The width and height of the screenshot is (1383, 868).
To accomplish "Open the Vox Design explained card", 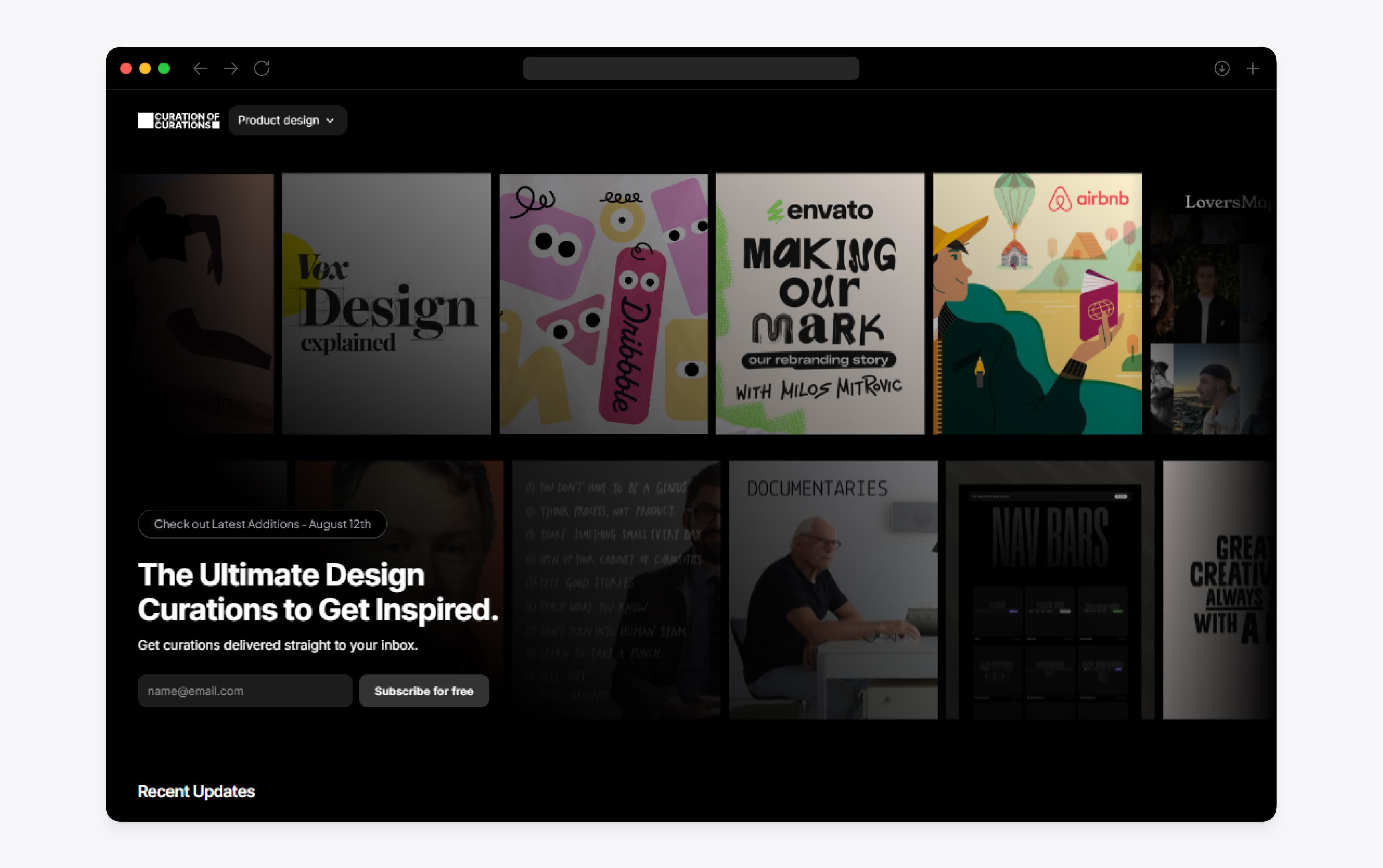I will [386, 304].
